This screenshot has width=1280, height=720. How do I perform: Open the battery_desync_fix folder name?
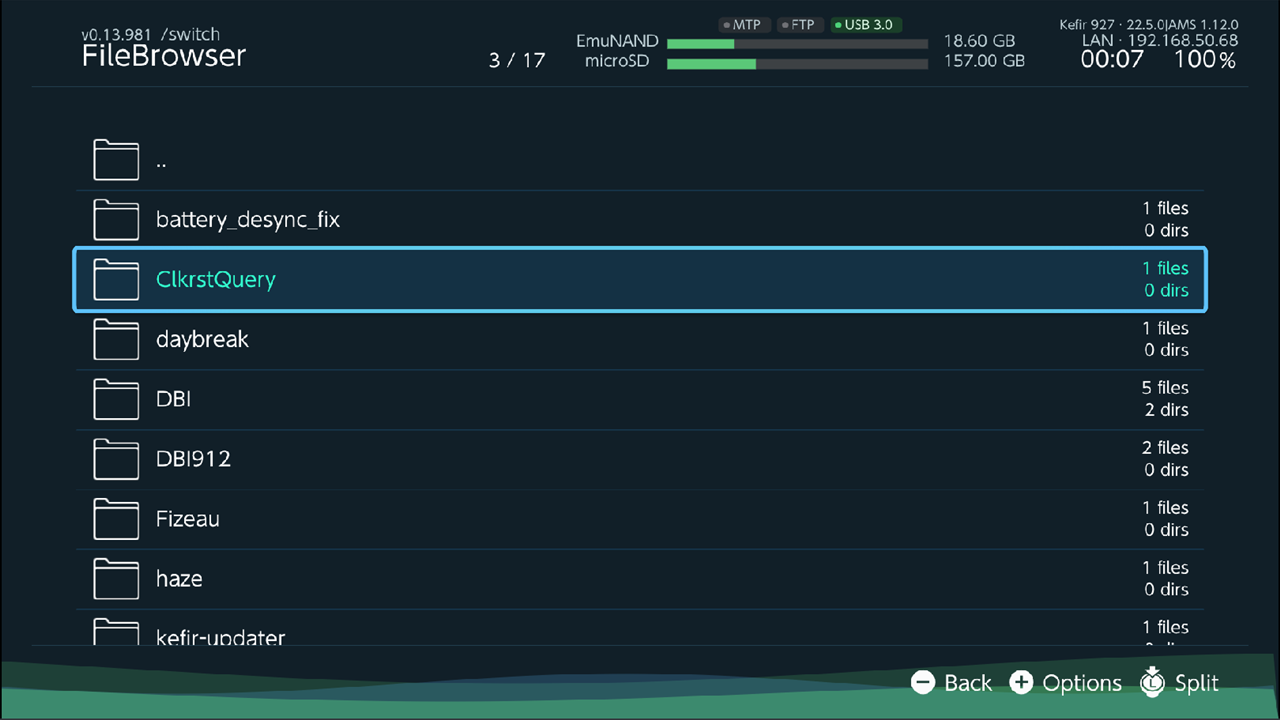248,220
